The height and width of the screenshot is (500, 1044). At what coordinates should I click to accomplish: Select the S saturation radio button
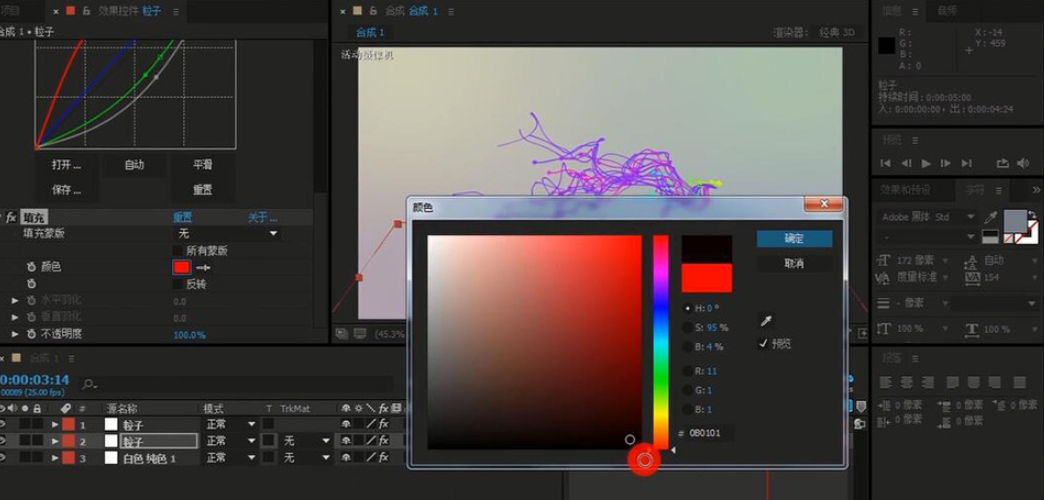pyautogui.click(x=687, y=327)
